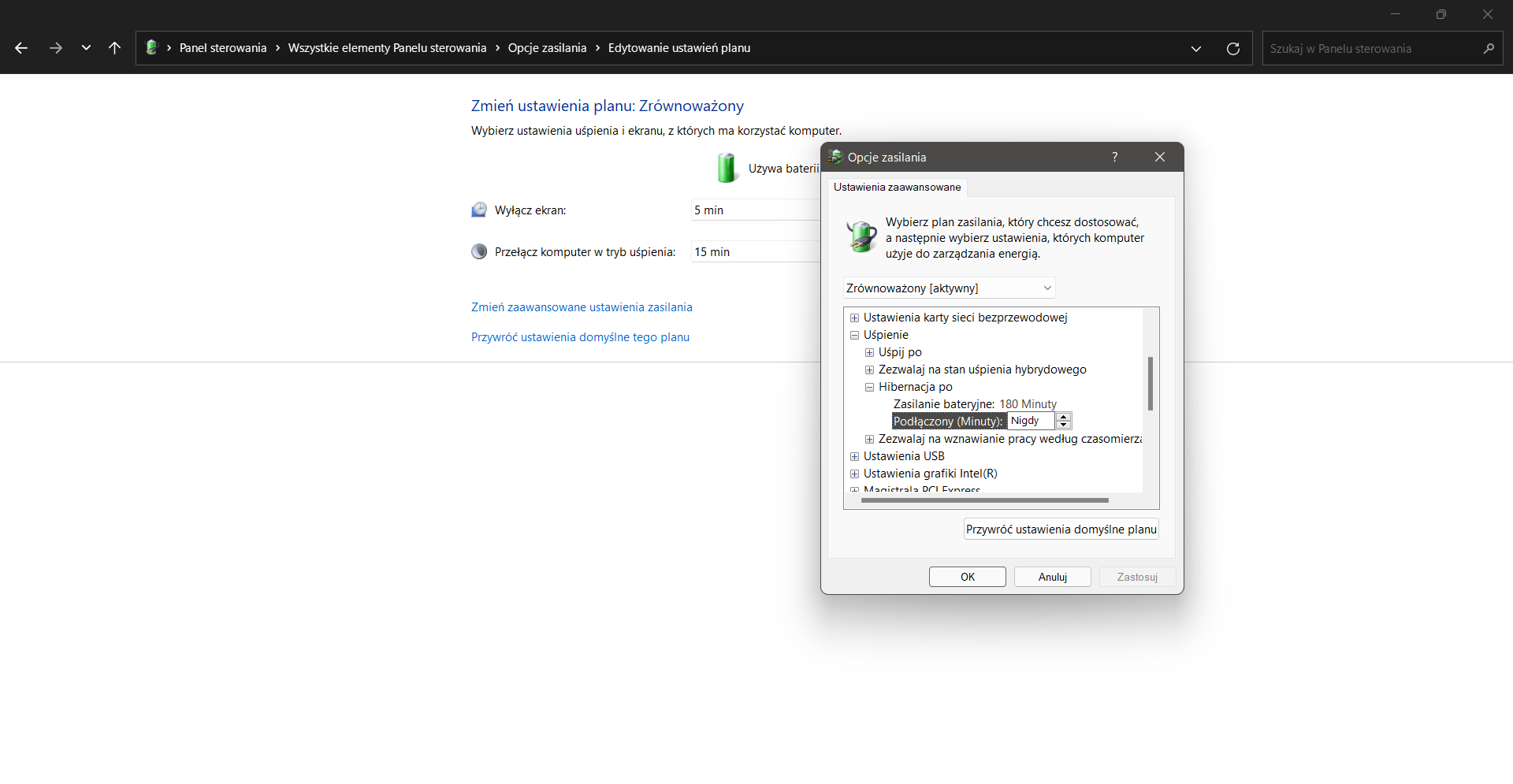Click the horizontal scrollbar in settings tree

[x=985, y=500]
